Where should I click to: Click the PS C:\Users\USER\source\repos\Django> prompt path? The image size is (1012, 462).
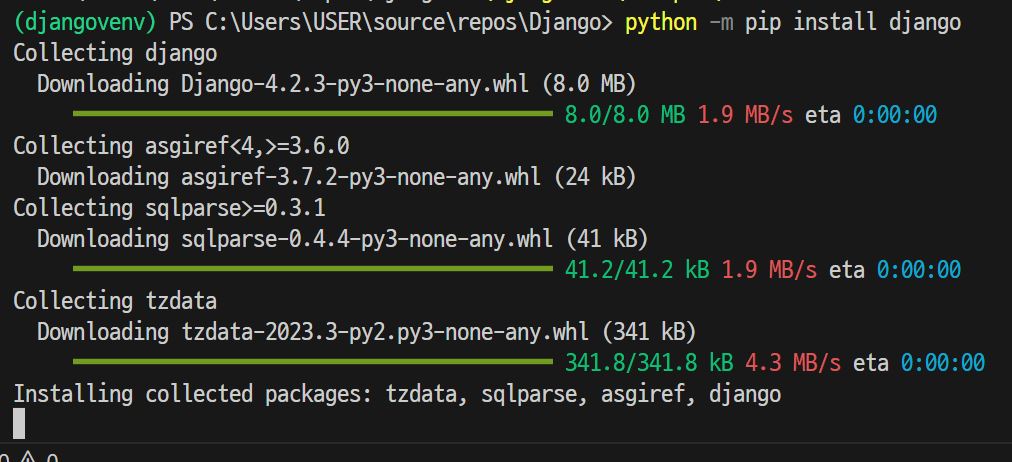coord(390,23)
